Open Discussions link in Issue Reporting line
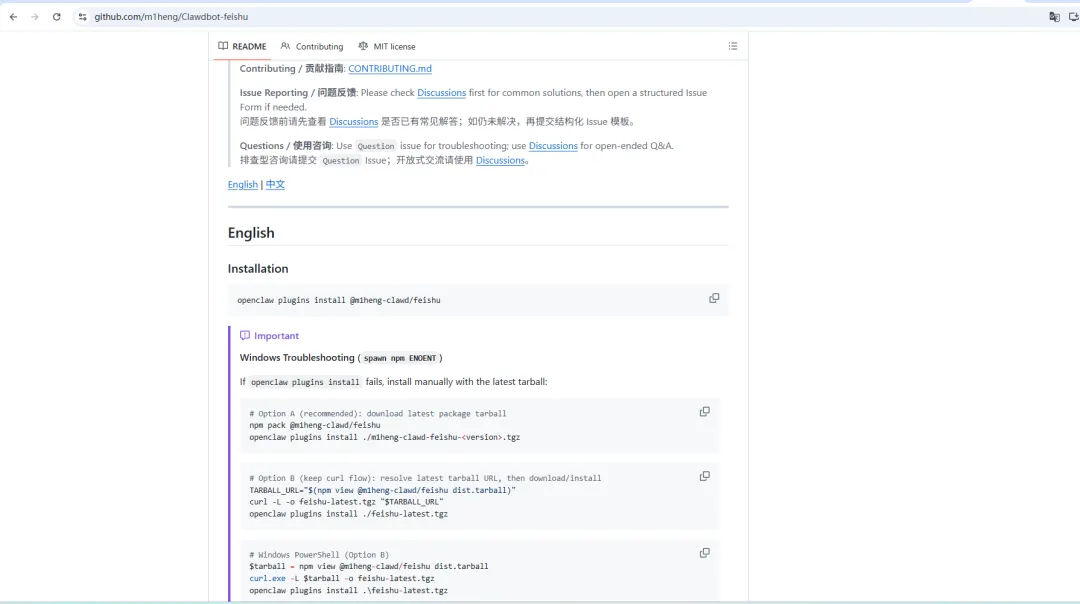Image resolution: width=1080 pixels, height=604 pixels. [x=442, y=92]
